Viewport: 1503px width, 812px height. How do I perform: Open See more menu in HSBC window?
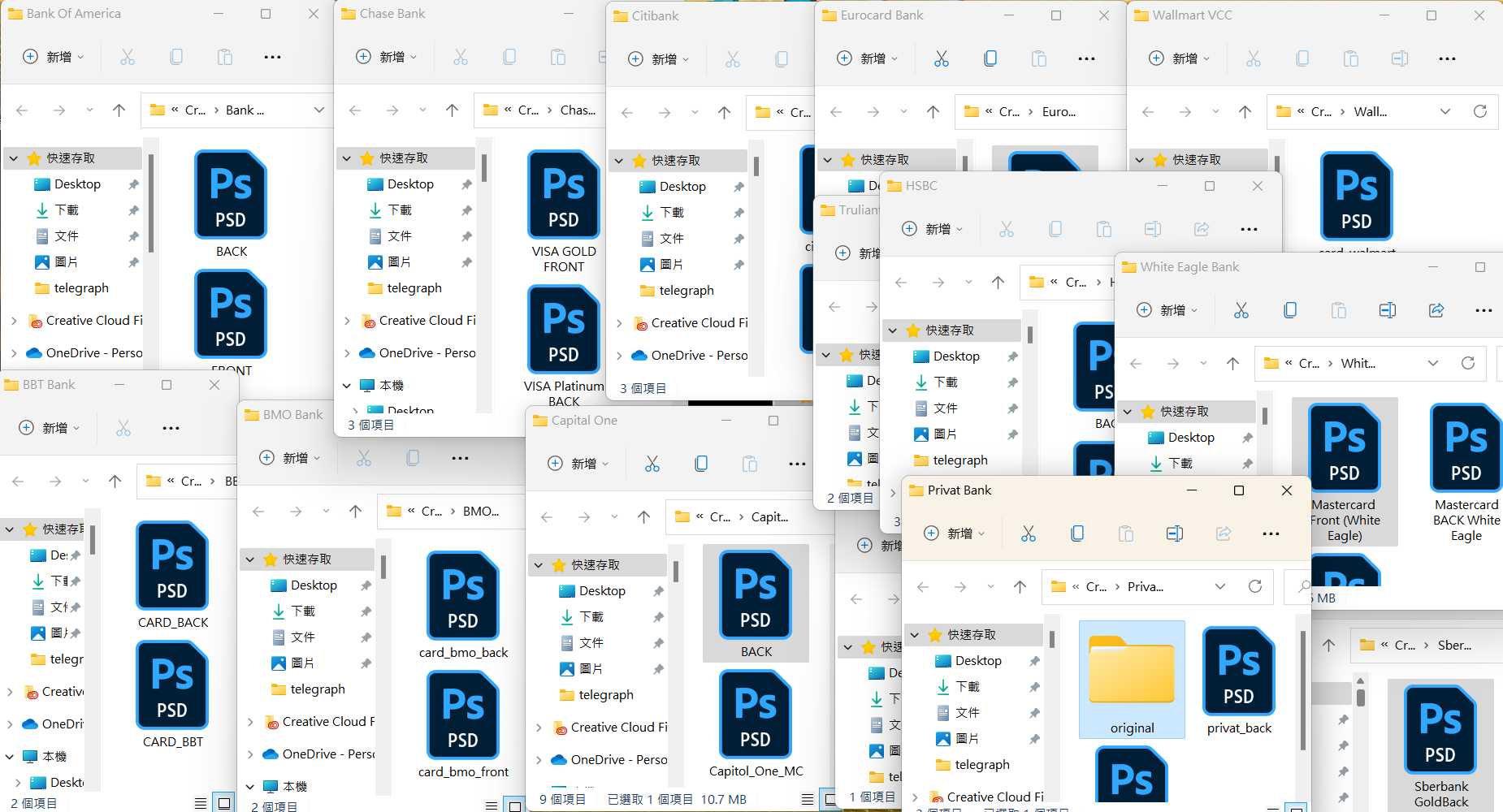[1250, 229]
